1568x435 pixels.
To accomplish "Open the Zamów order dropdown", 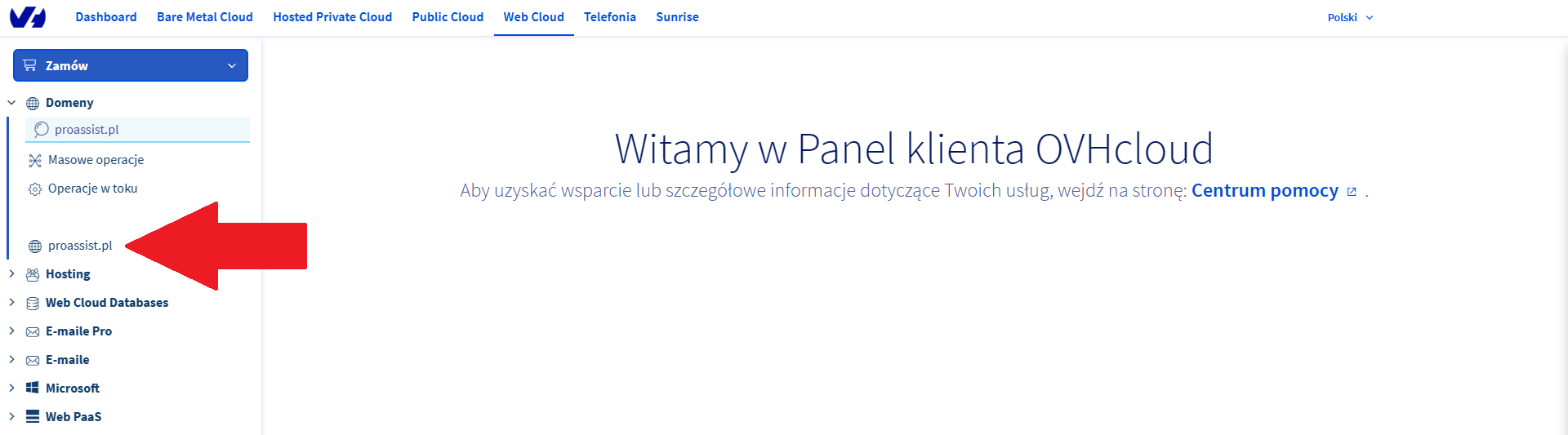I will (131, 65).
